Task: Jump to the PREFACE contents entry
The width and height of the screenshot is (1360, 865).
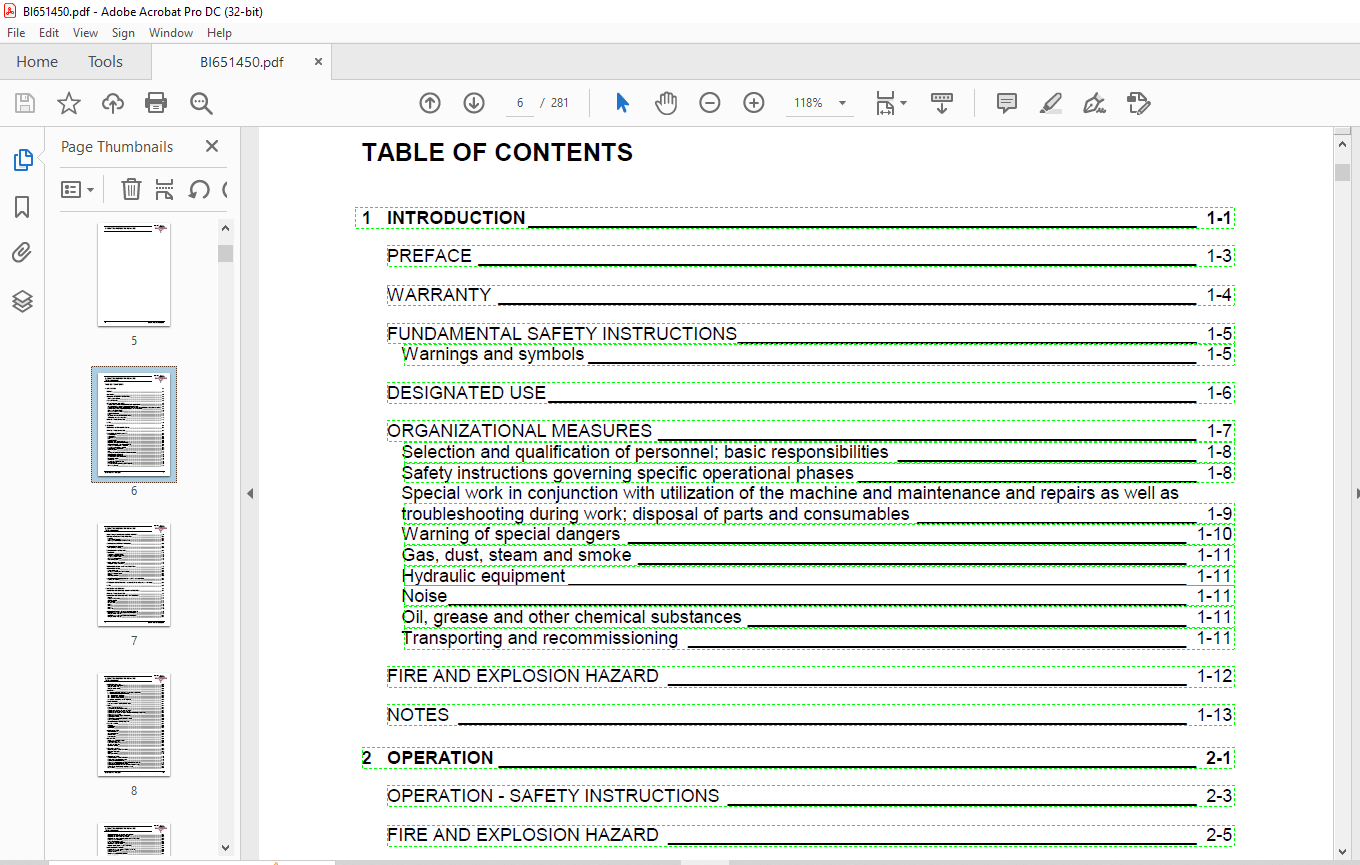Action: click(811, 256)
